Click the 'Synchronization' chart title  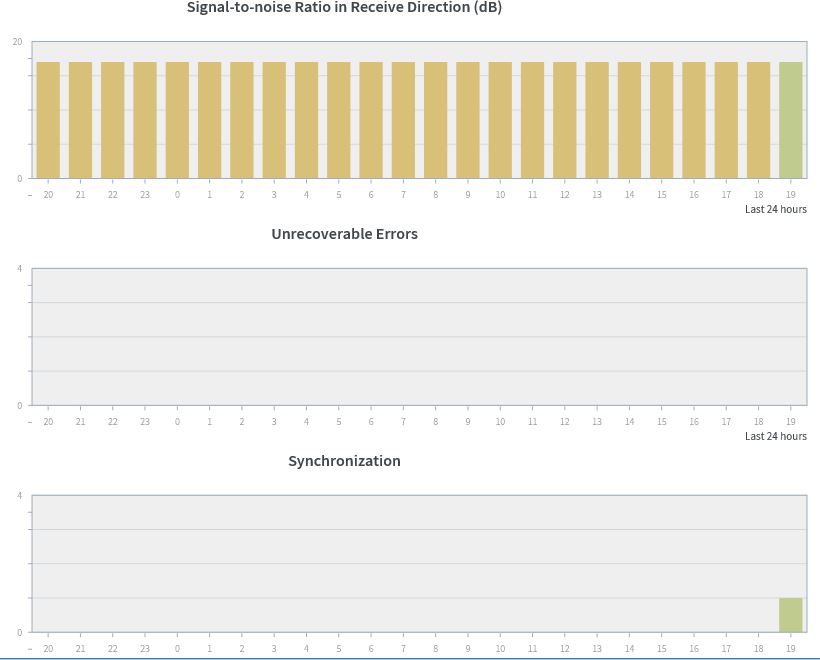pos(344,461)
